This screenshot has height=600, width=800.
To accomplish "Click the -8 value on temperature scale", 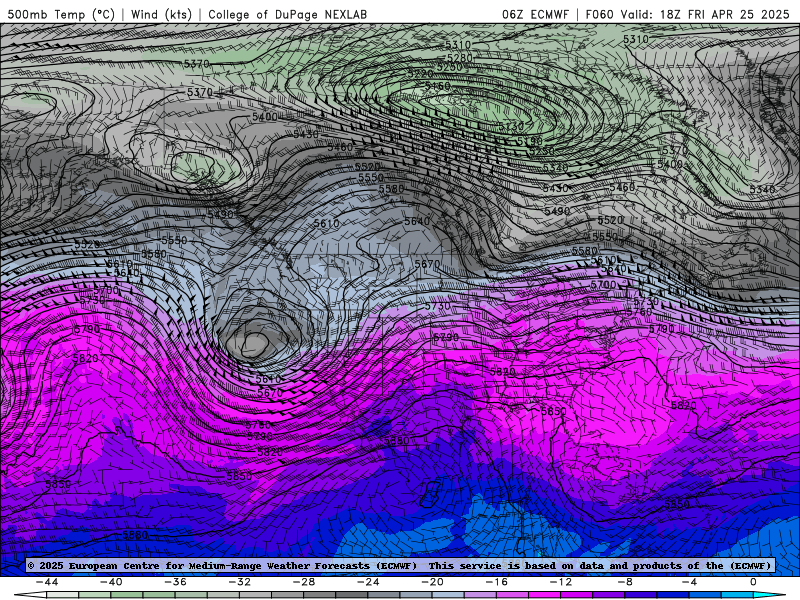I will tap(624, 582).
